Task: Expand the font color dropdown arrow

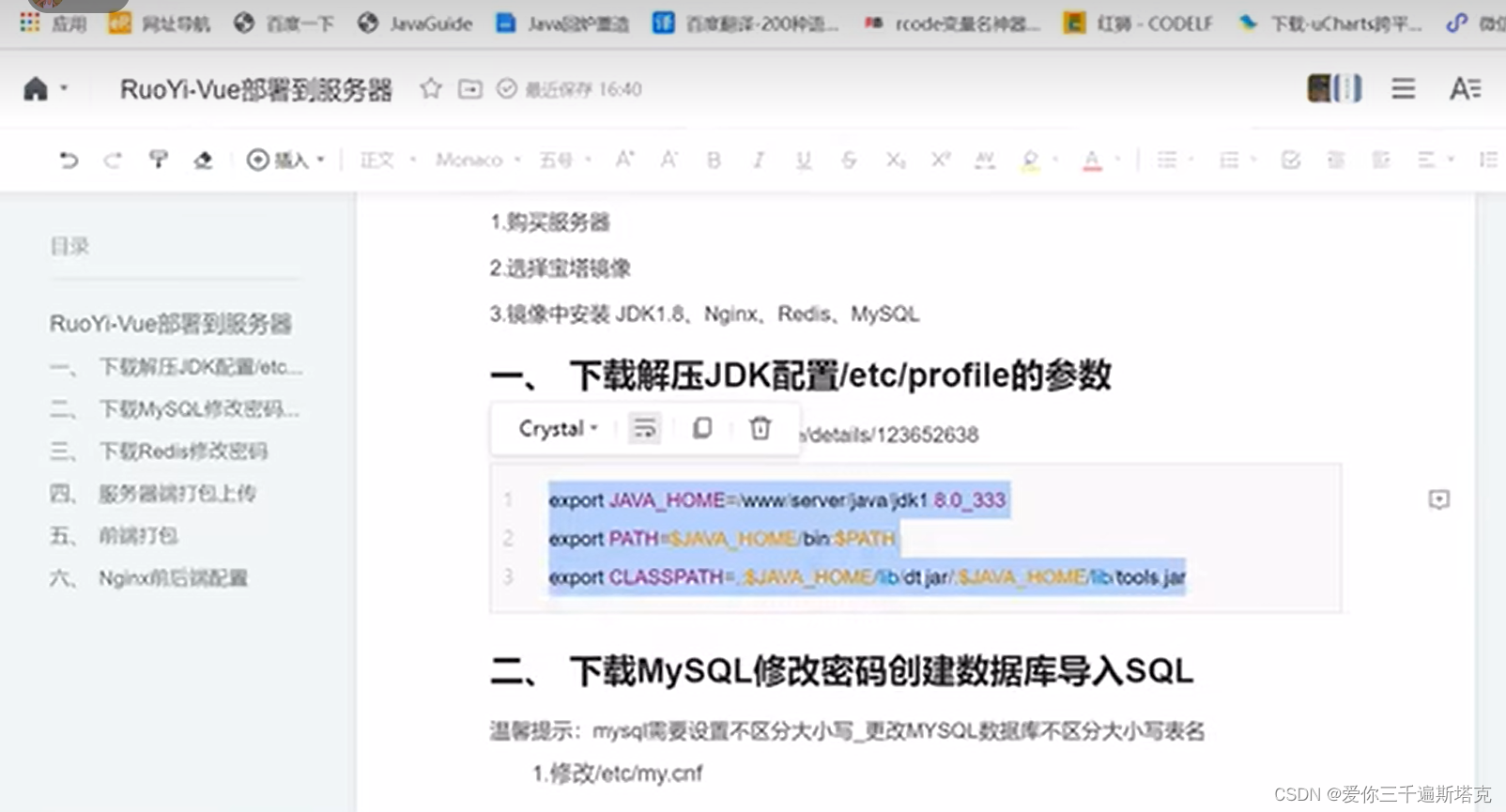Action: pos(1117,160)
